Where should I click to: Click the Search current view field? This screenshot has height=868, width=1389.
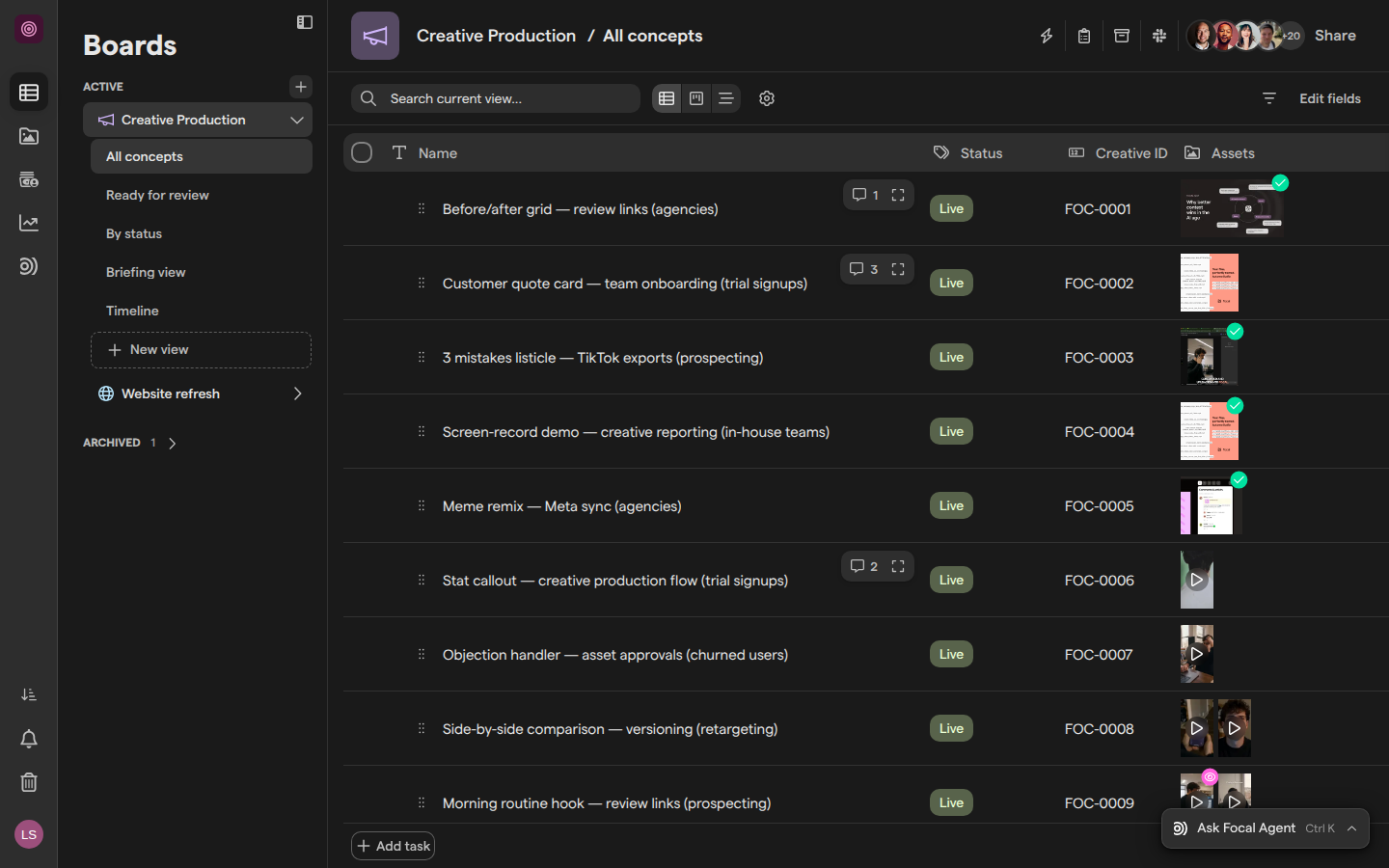point(496,98)
